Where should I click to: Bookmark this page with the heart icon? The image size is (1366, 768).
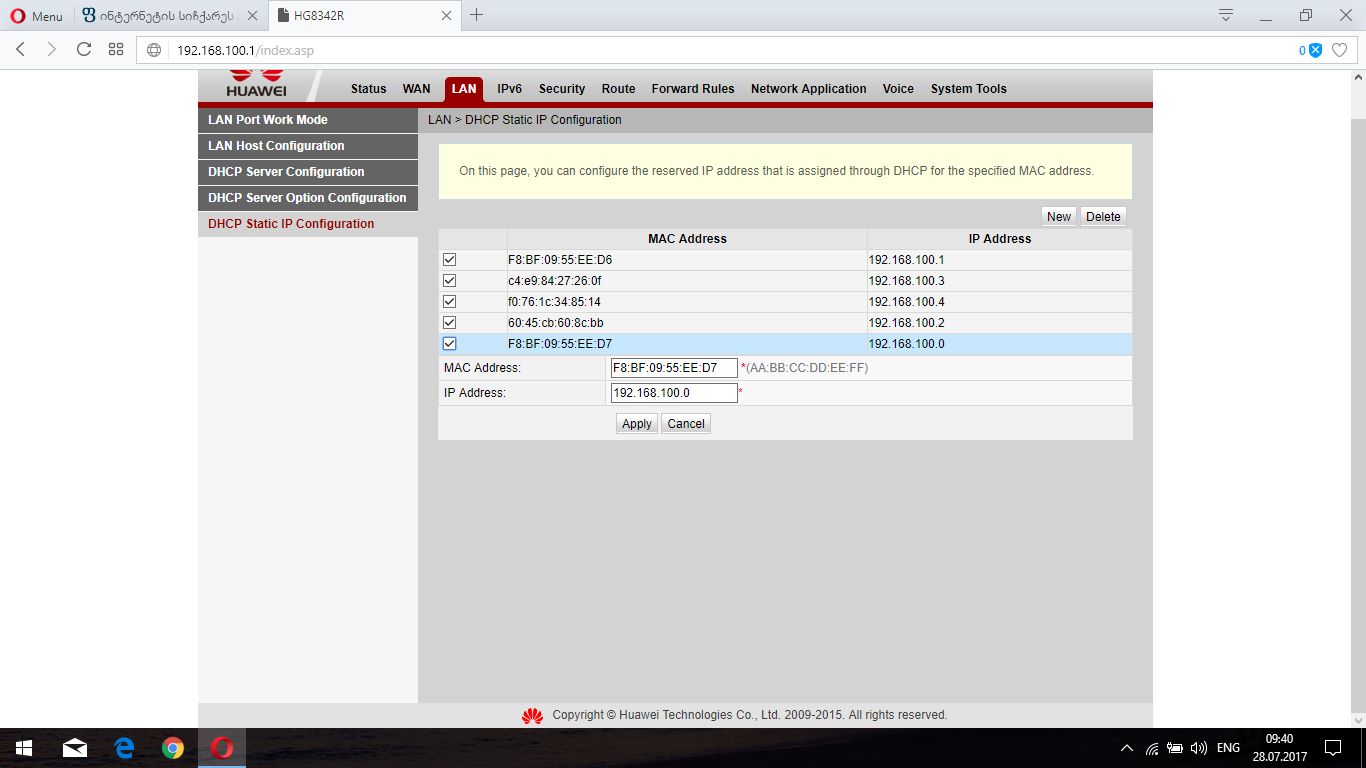pos(1340,50)
